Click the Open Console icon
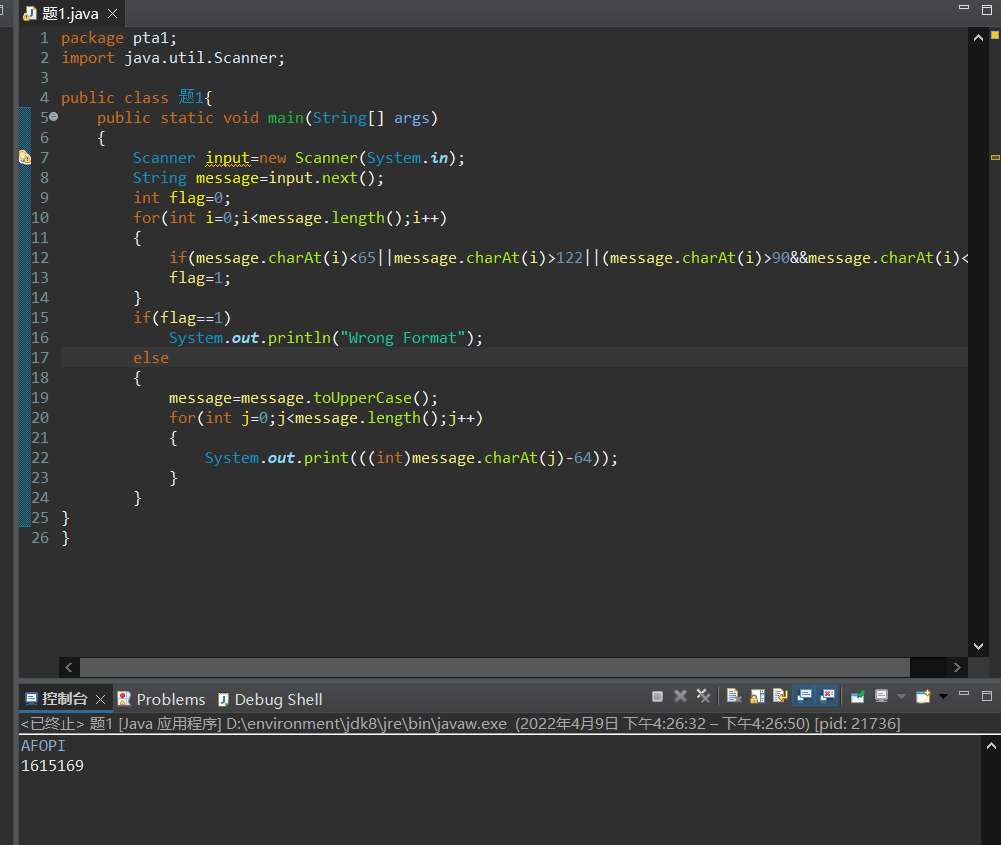 click(x=922, y=696)
